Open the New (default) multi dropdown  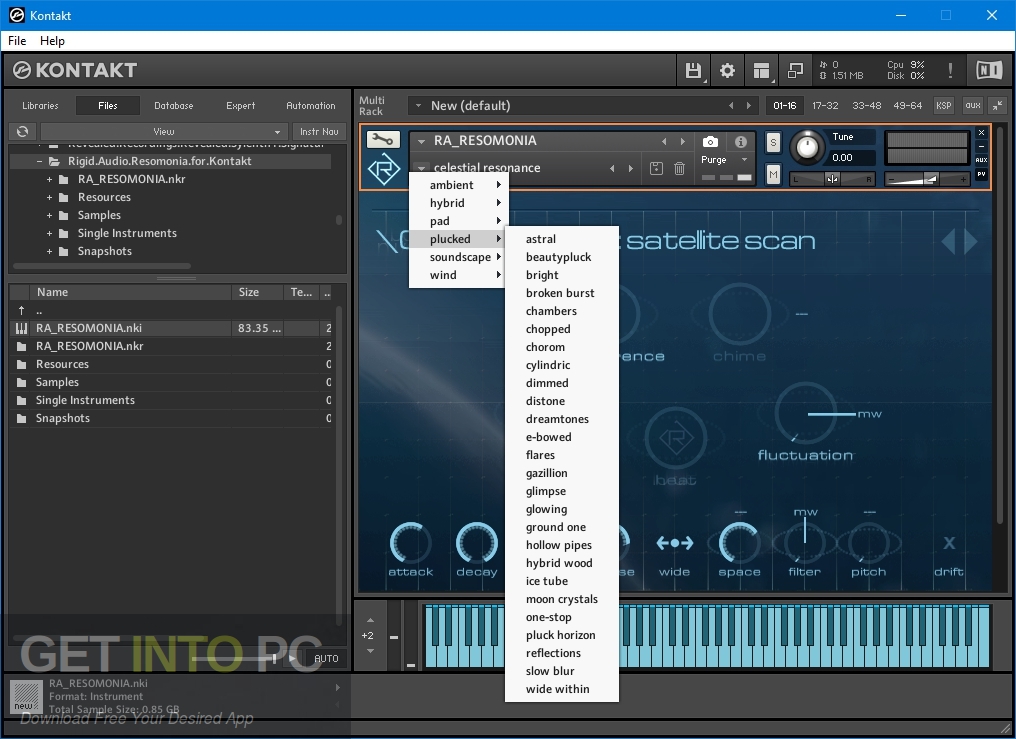(581, 106)
